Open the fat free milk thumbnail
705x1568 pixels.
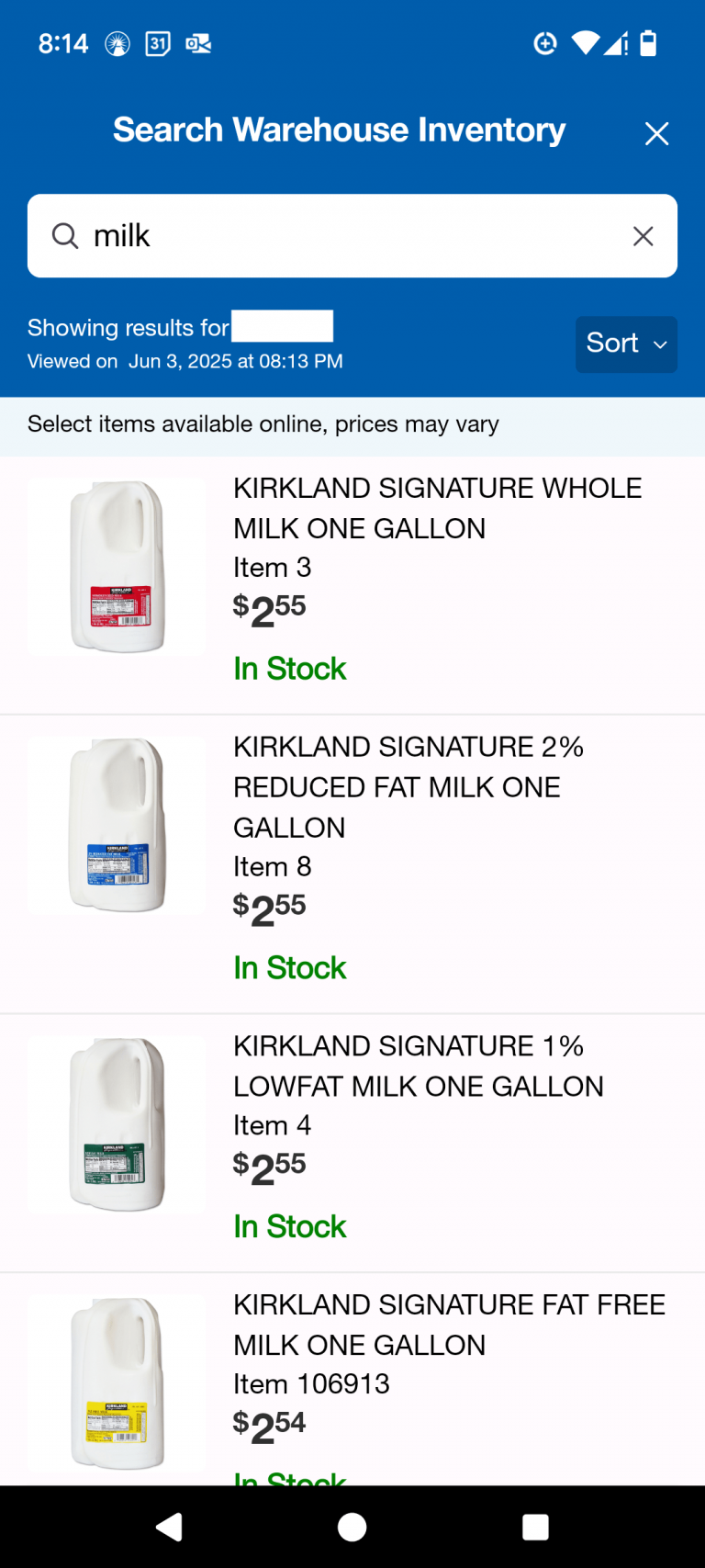coord(117,1383)
